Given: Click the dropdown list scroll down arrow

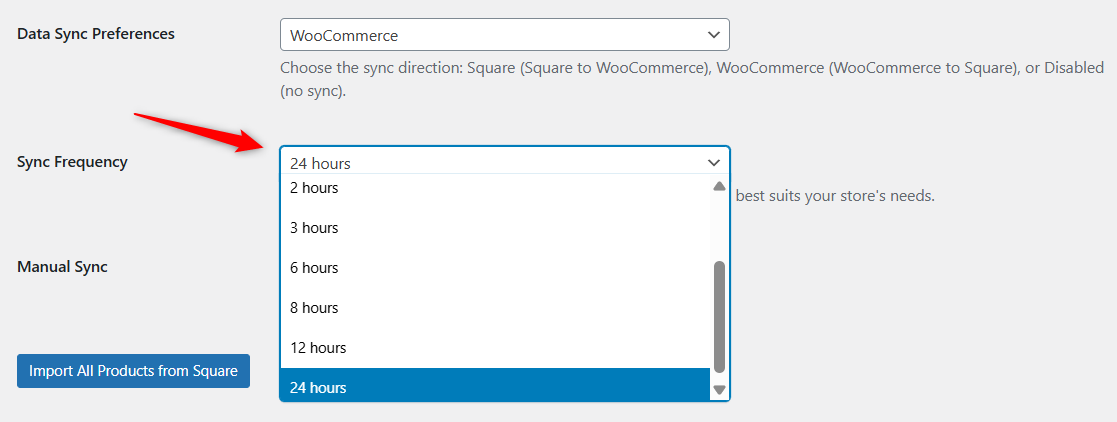Looking at the screenshot, I should (719, 390).
